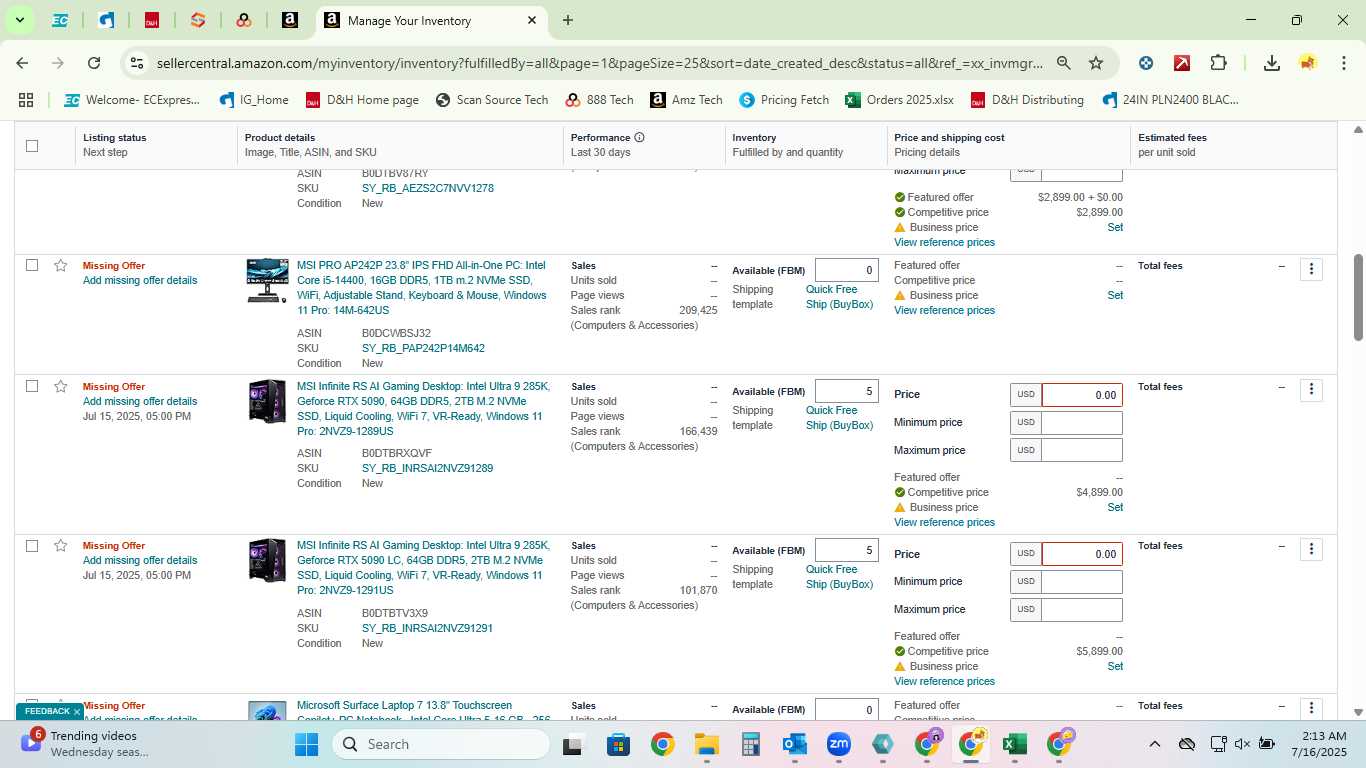Screen dimensions: 1366x768
Task: Open the 2NVZ9-1291US gaming desktop thumbnail
Action: click(267, 560)
